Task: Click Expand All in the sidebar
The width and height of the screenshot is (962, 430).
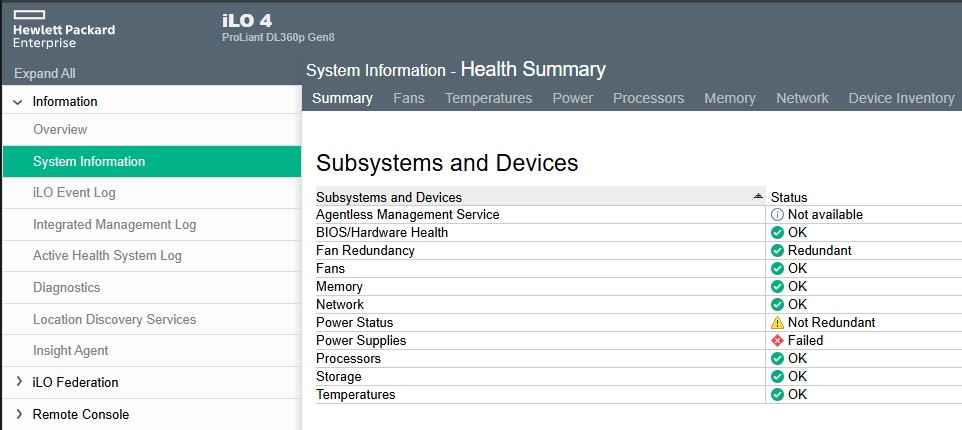Action: point(45,74)
